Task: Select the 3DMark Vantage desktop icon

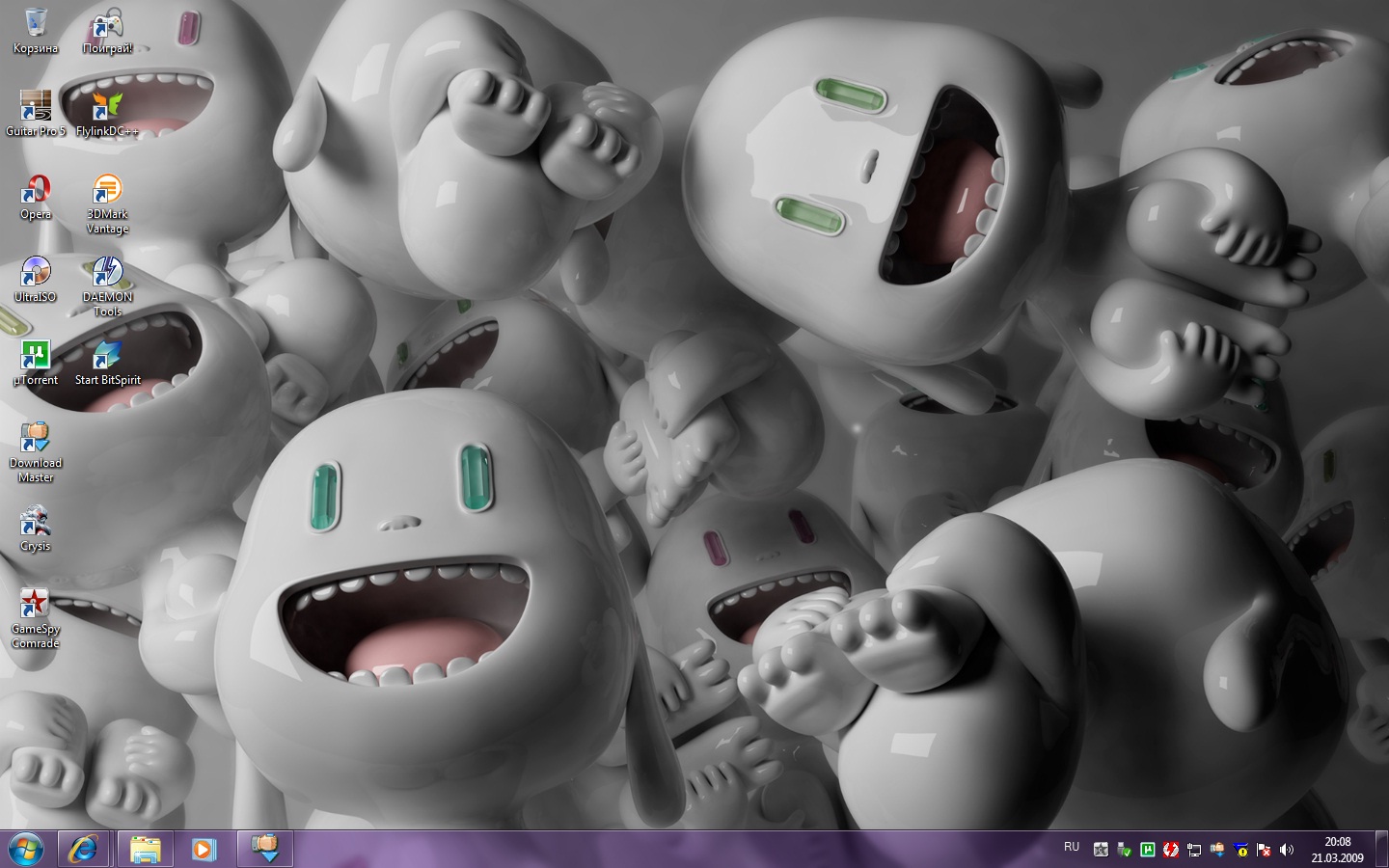Action: 107,190
